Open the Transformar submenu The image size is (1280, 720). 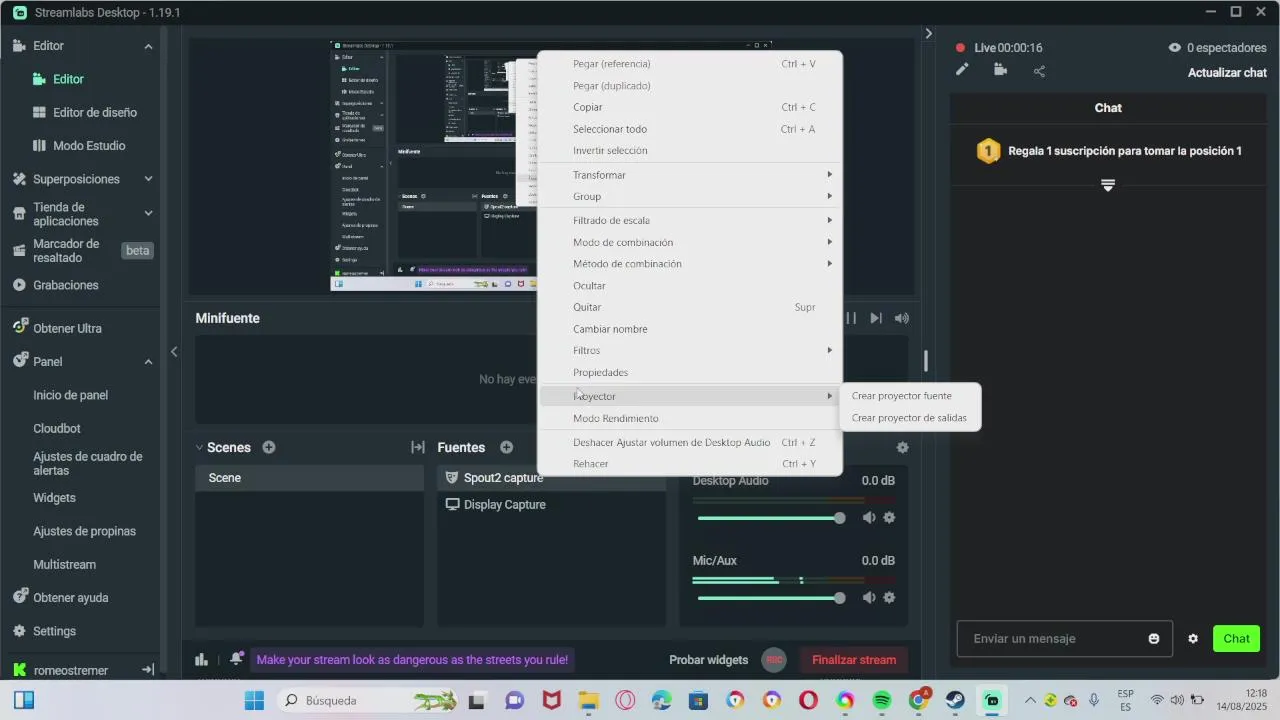tap(690, 175)
